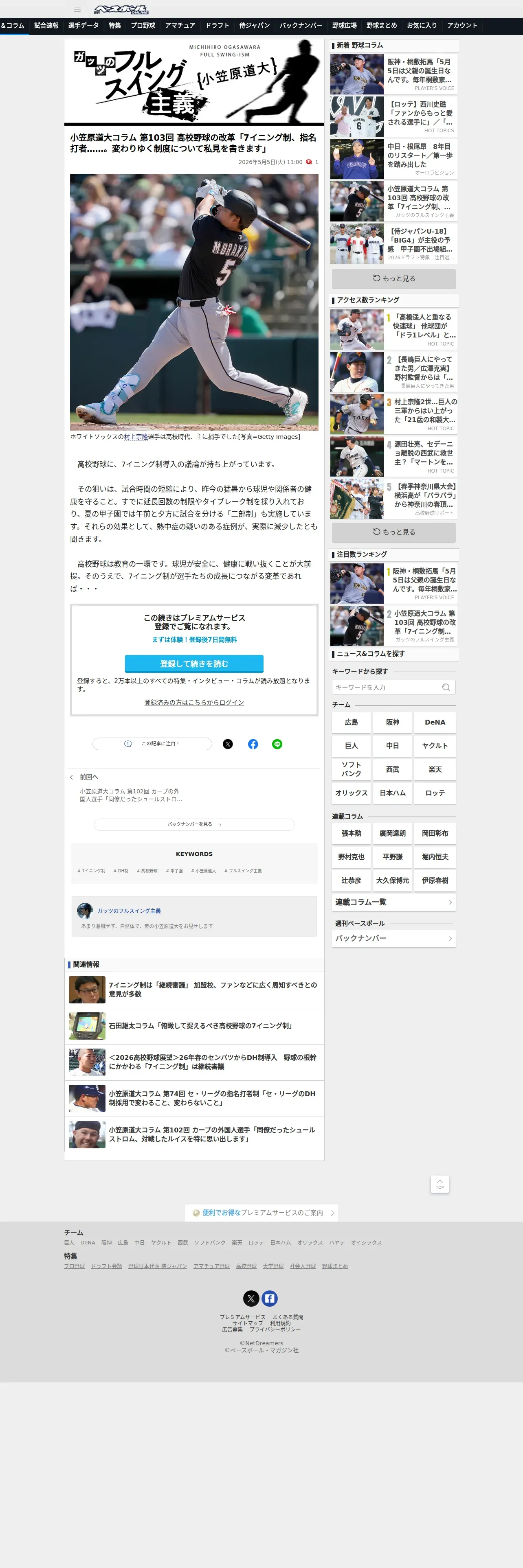Load more 新着 野球コラム with もっと見る
This screenshot has height=1568, width=523.
(x=394, y=279)
